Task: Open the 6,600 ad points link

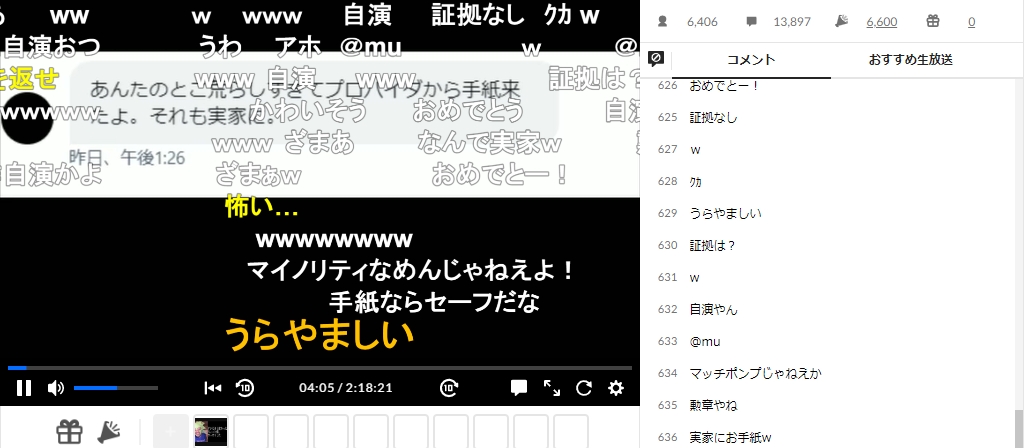Action: tap(881, 21)
